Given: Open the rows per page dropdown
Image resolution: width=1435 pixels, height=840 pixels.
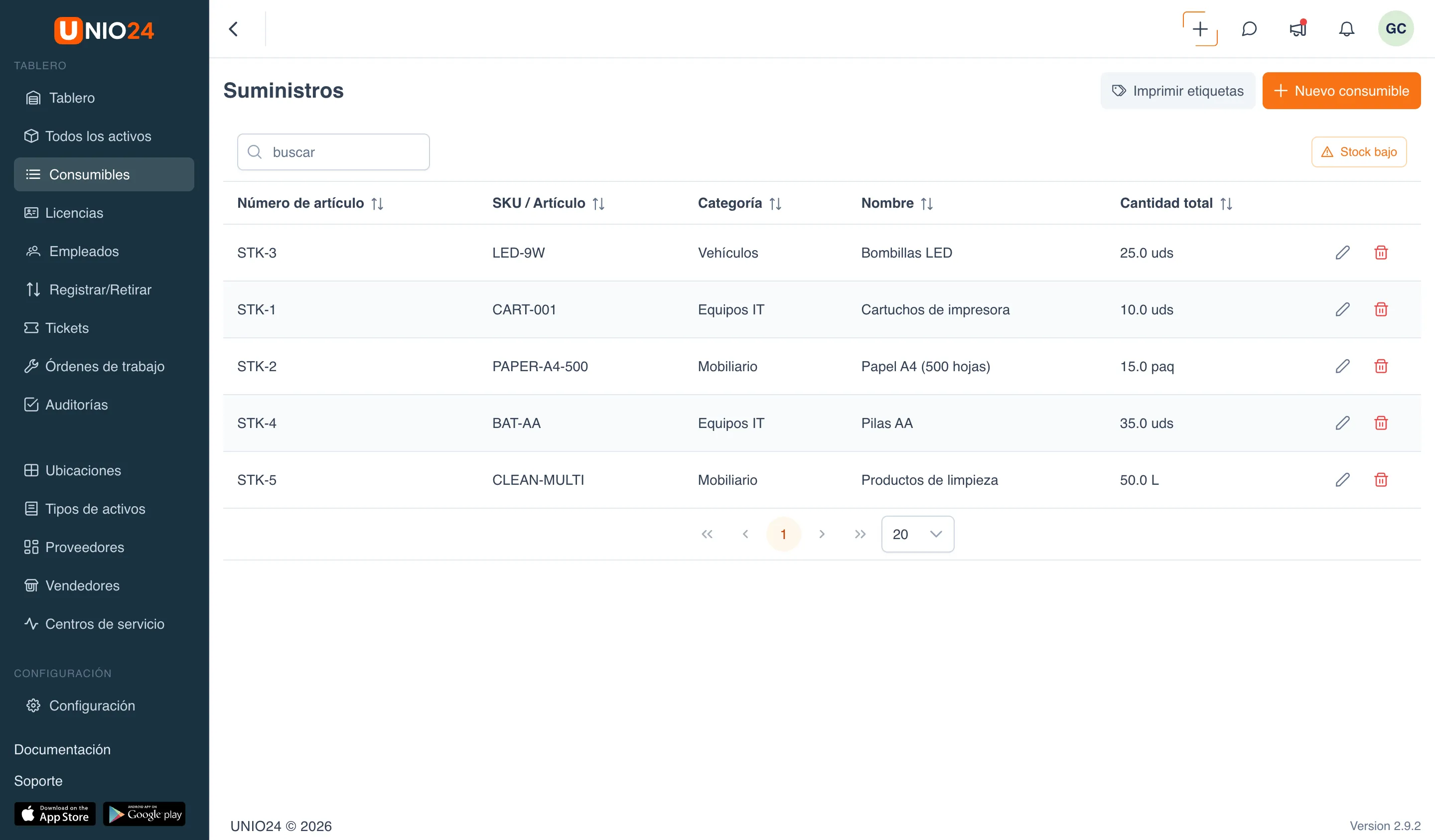Looking at the screenshot, I should point(917,534).
